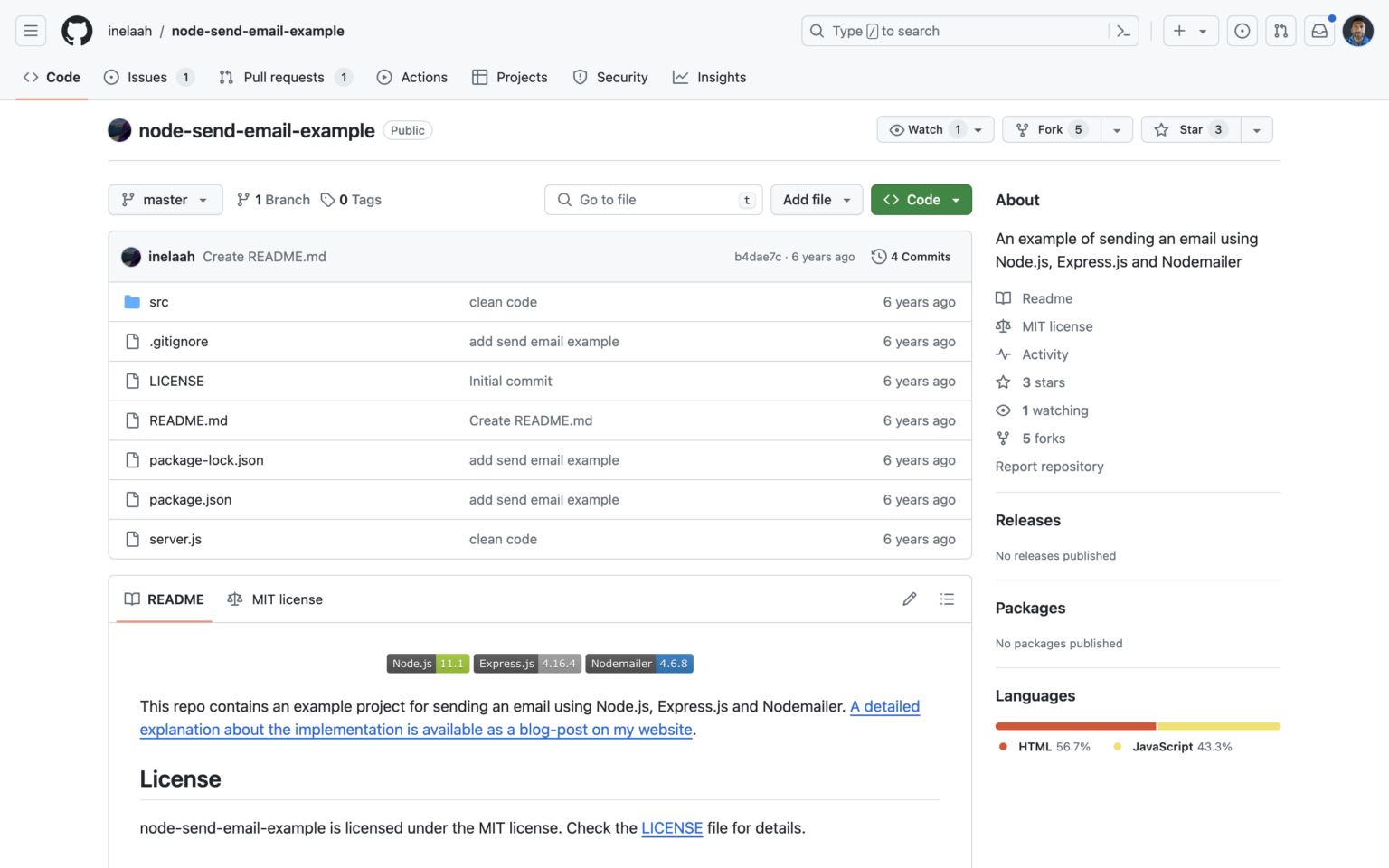The height and width of the screenshot is (868, 1389).
Task: Go to GitHub homepage logo
Action: click(x=77, y=31)
